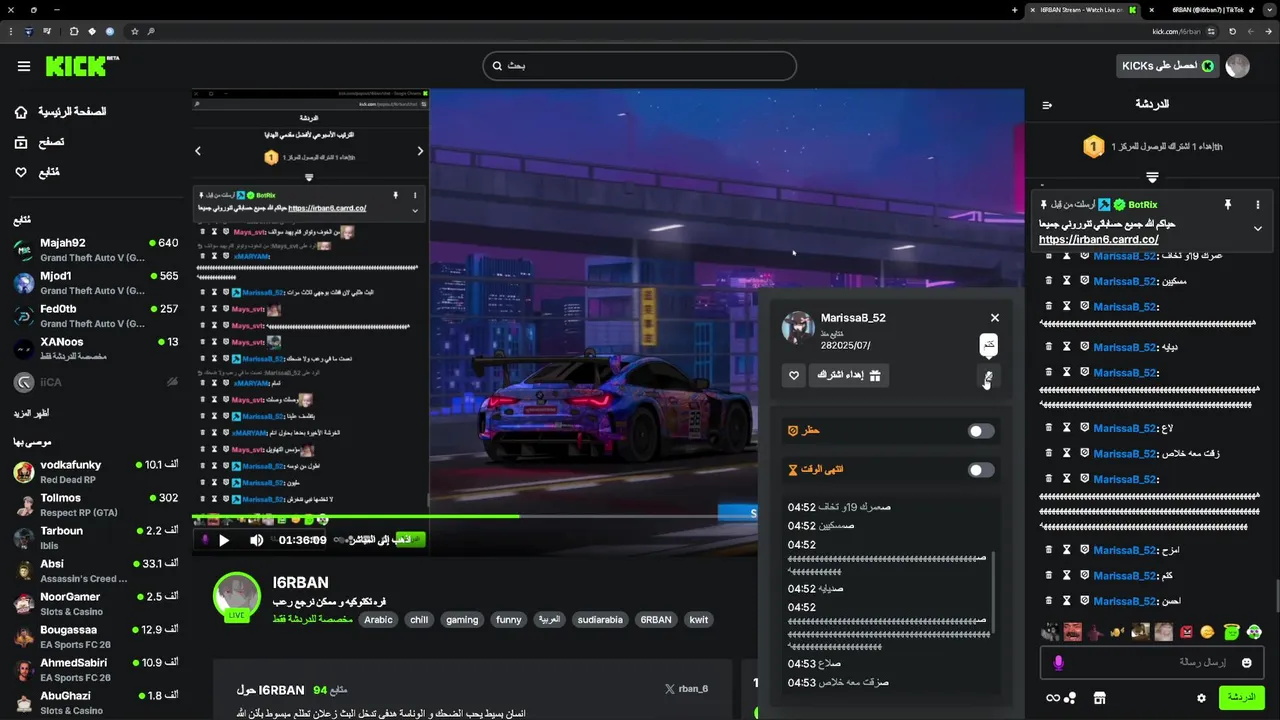Viewport: 1280px width, 720px height.
Task: Click ban shield icon on كتم message
Action: (x=1084, y=575)
